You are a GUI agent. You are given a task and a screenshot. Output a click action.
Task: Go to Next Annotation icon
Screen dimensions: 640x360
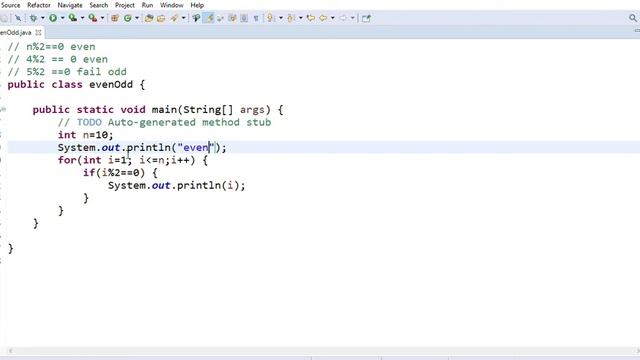pyautogui.click(x=270, y=18)
